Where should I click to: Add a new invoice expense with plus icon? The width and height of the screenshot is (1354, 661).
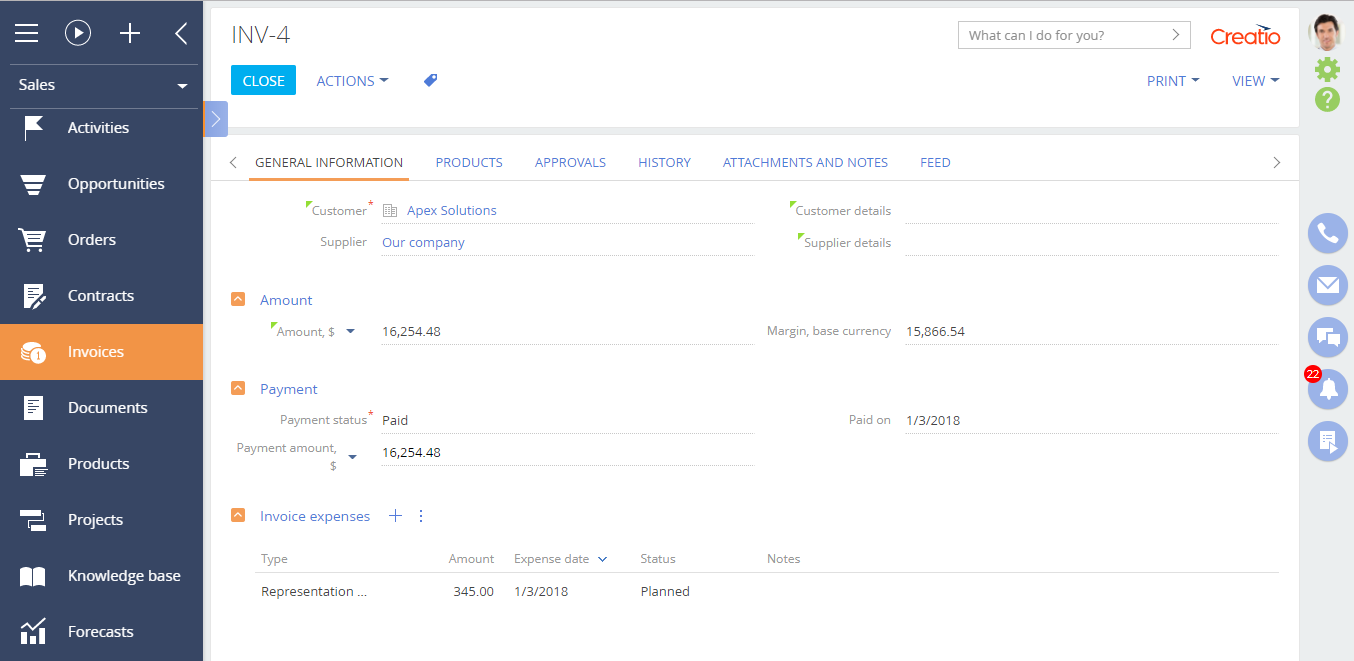(395, 516)
